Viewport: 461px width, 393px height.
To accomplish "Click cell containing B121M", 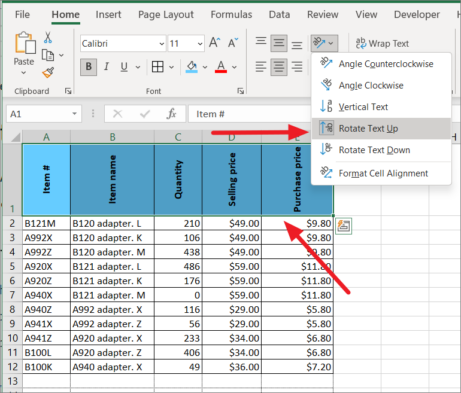I will tap(46, 223).
